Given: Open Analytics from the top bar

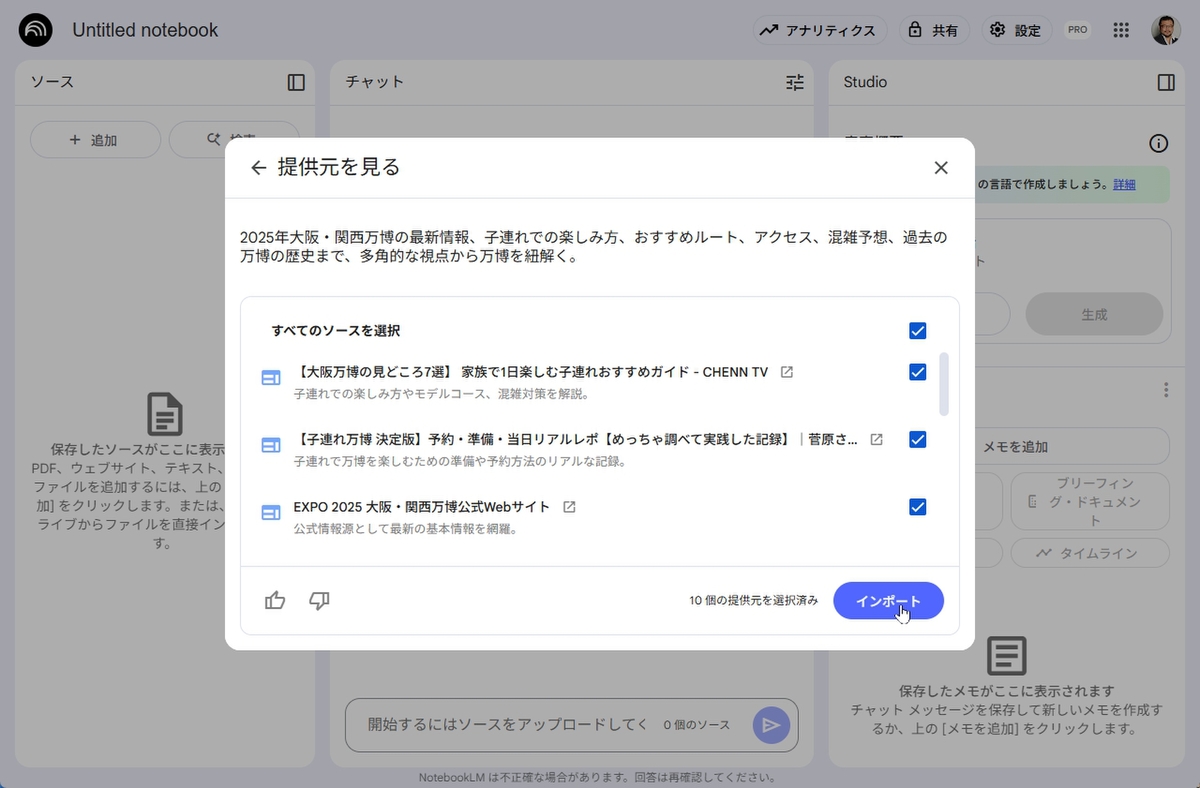Looking at the screenshot, I should [820, 30].
